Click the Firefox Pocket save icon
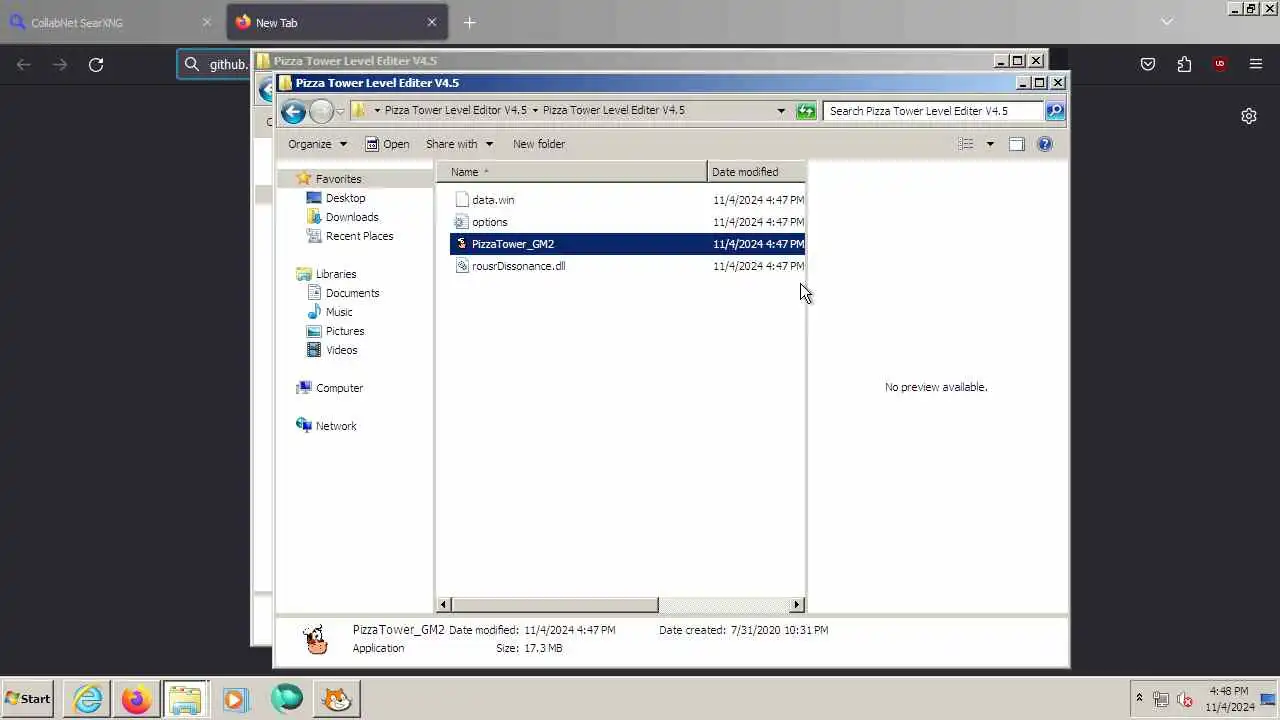The height and width of the screenshot is (720, 1280). click(x=1148, y=64)
